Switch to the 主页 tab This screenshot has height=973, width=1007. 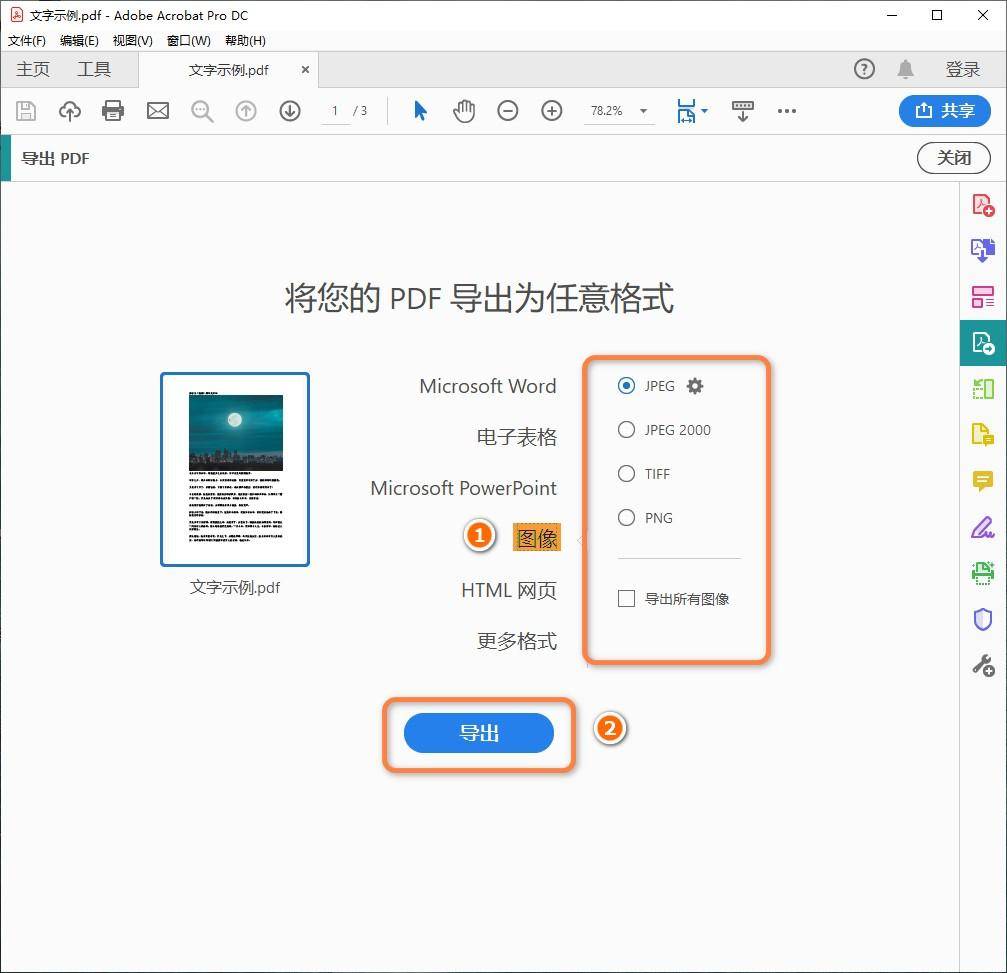click(33, 69)
